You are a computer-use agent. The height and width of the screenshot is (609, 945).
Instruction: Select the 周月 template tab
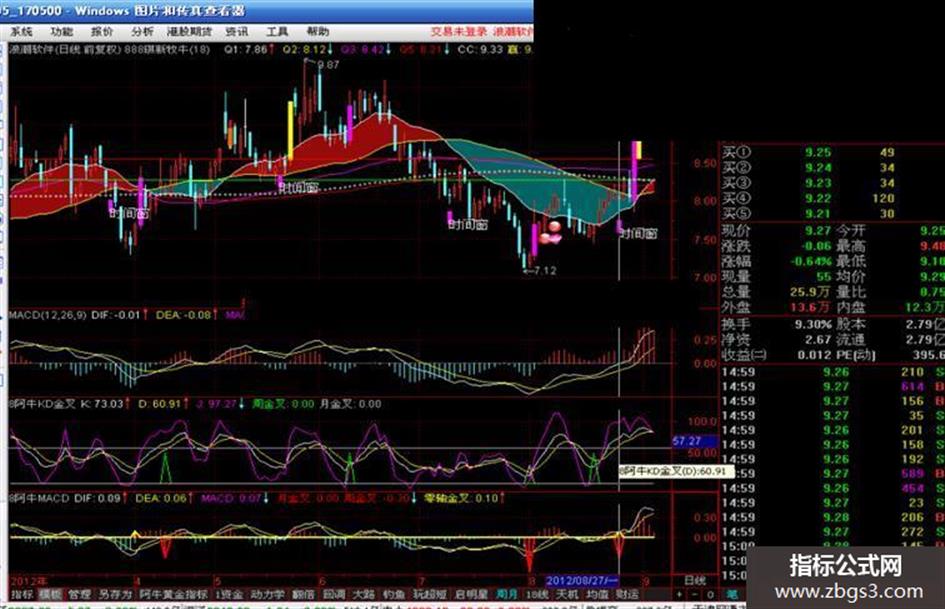pyautogui.click(x=506, y=594)
